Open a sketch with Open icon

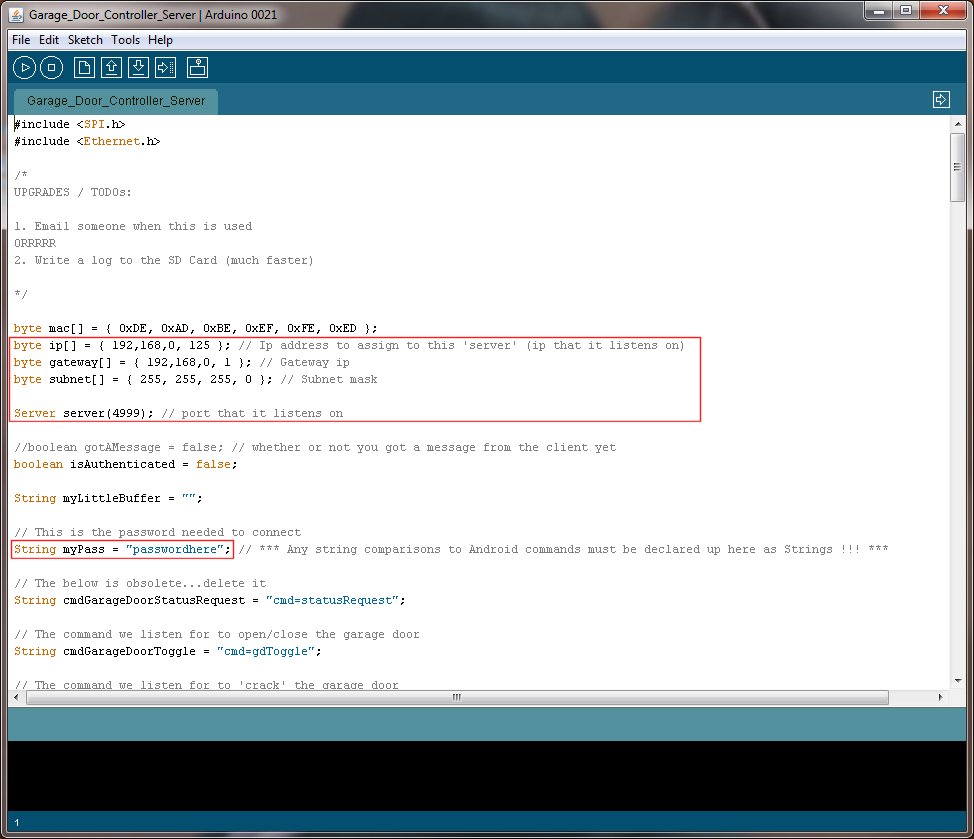(111, 67)
